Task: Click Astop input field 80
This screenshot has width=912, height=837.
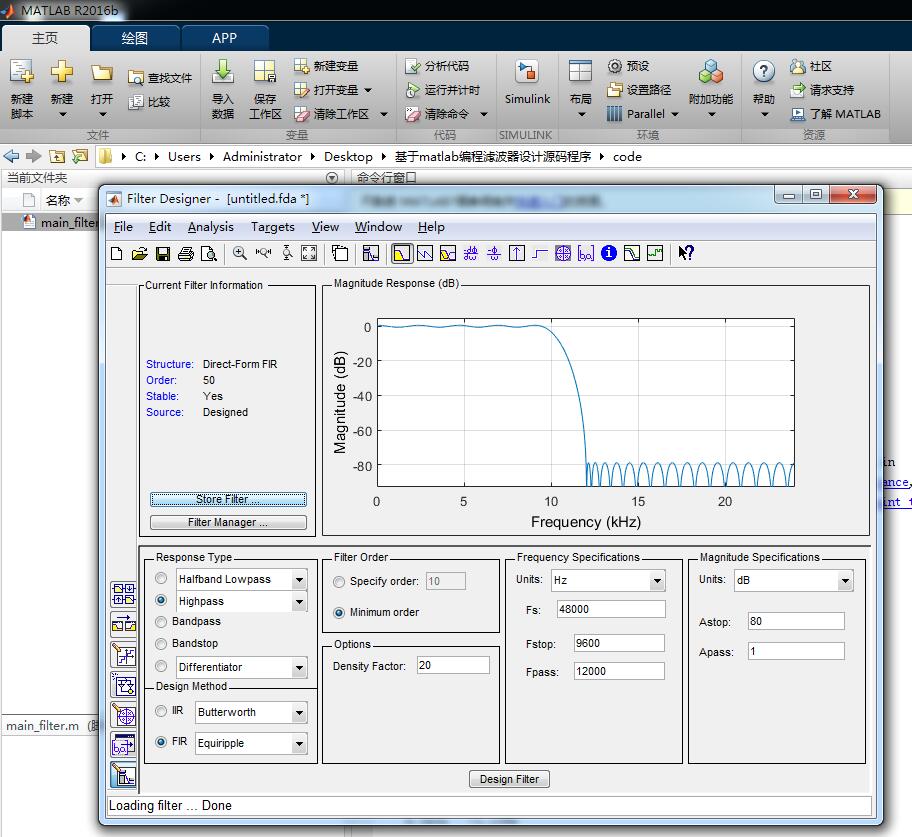Action: (796, 621)
